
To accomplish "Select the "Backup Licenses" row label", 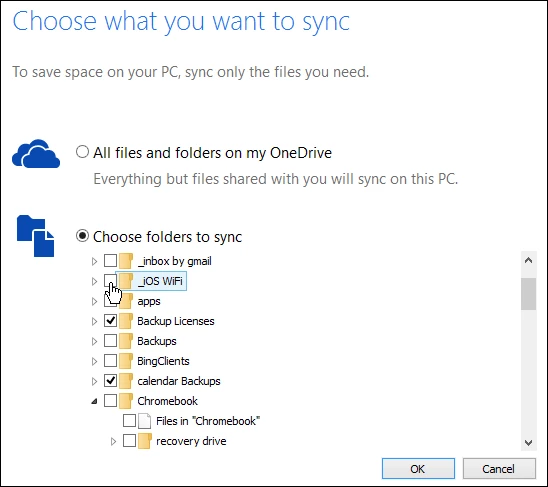I will point(176,321).
